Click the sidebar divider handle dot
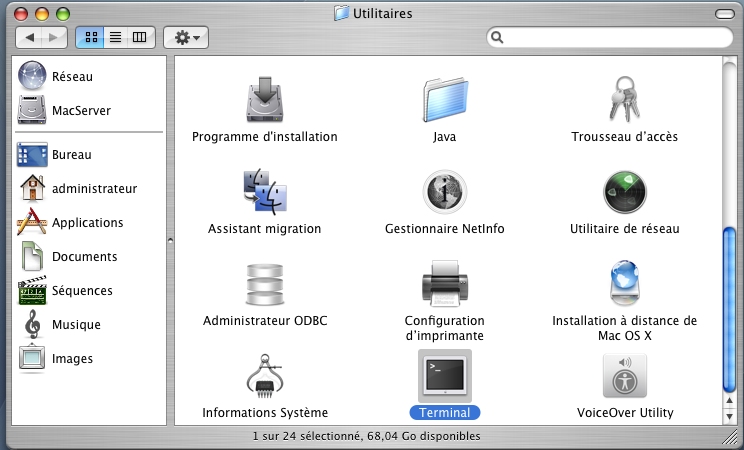The height and width of the screenshot is (450, 744). tap(170, 240)
